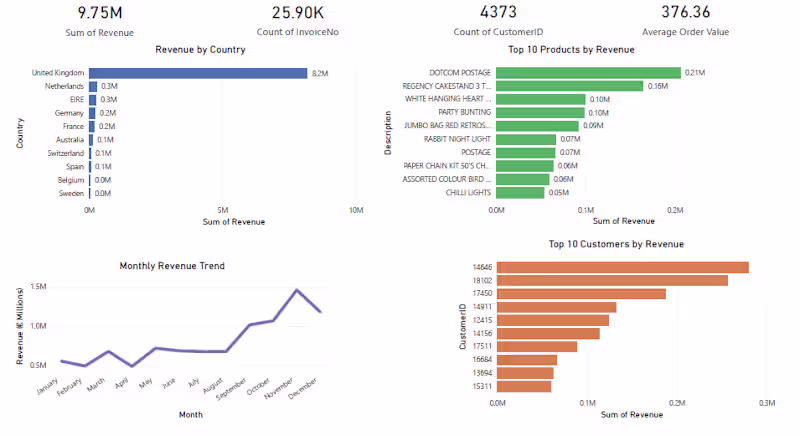The image size is (800, 436).
Task: Click the Top 10 Products by Revenue title
Action: [571, 49]
